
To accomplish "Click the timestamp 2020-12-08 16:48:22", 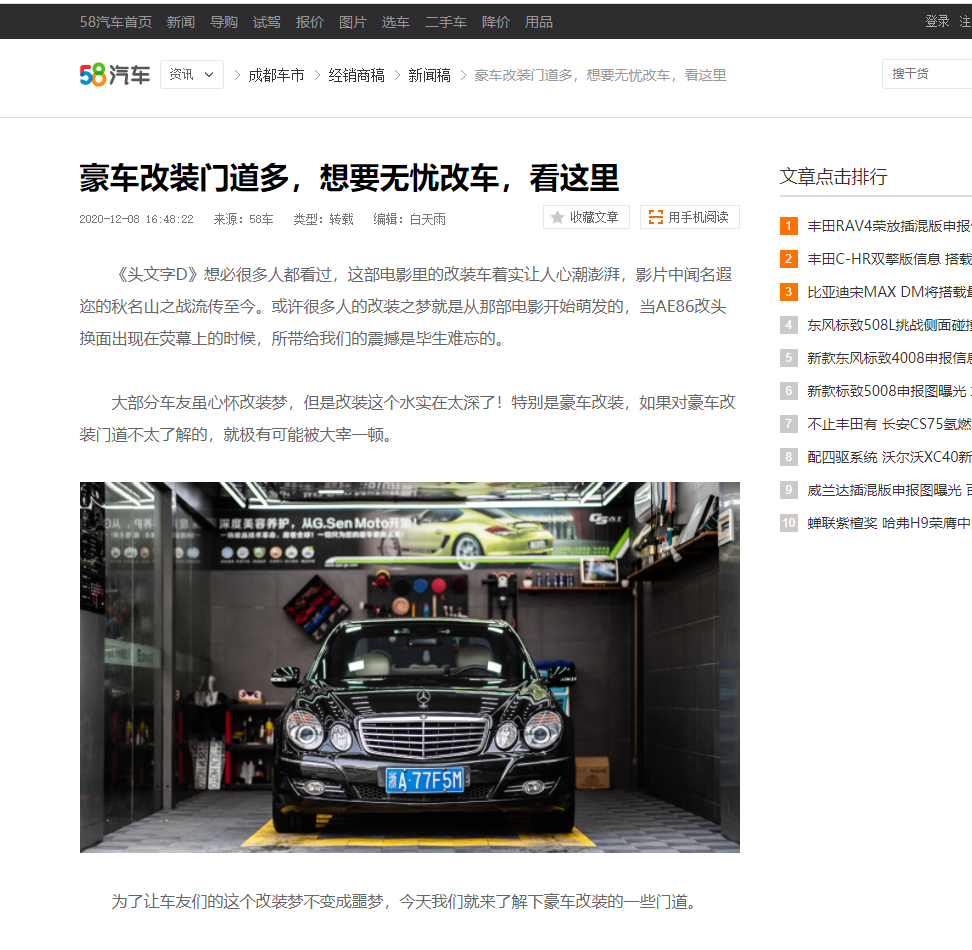I will pyautogui.click(x=136, y=219).
